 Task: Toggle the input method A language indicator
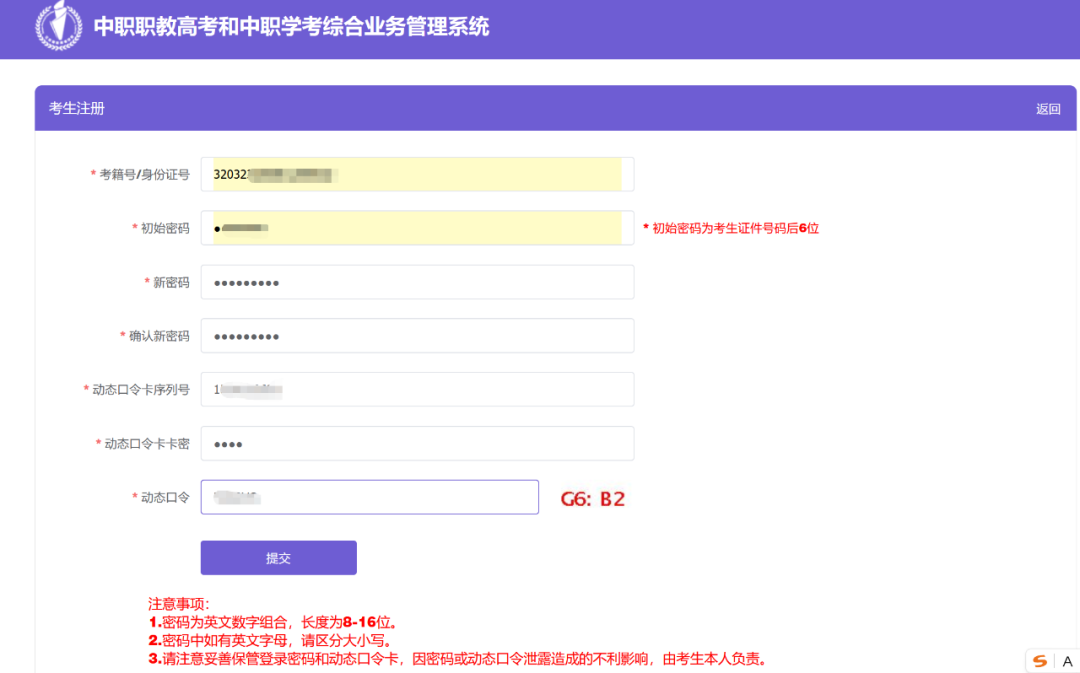(1067, 661)
